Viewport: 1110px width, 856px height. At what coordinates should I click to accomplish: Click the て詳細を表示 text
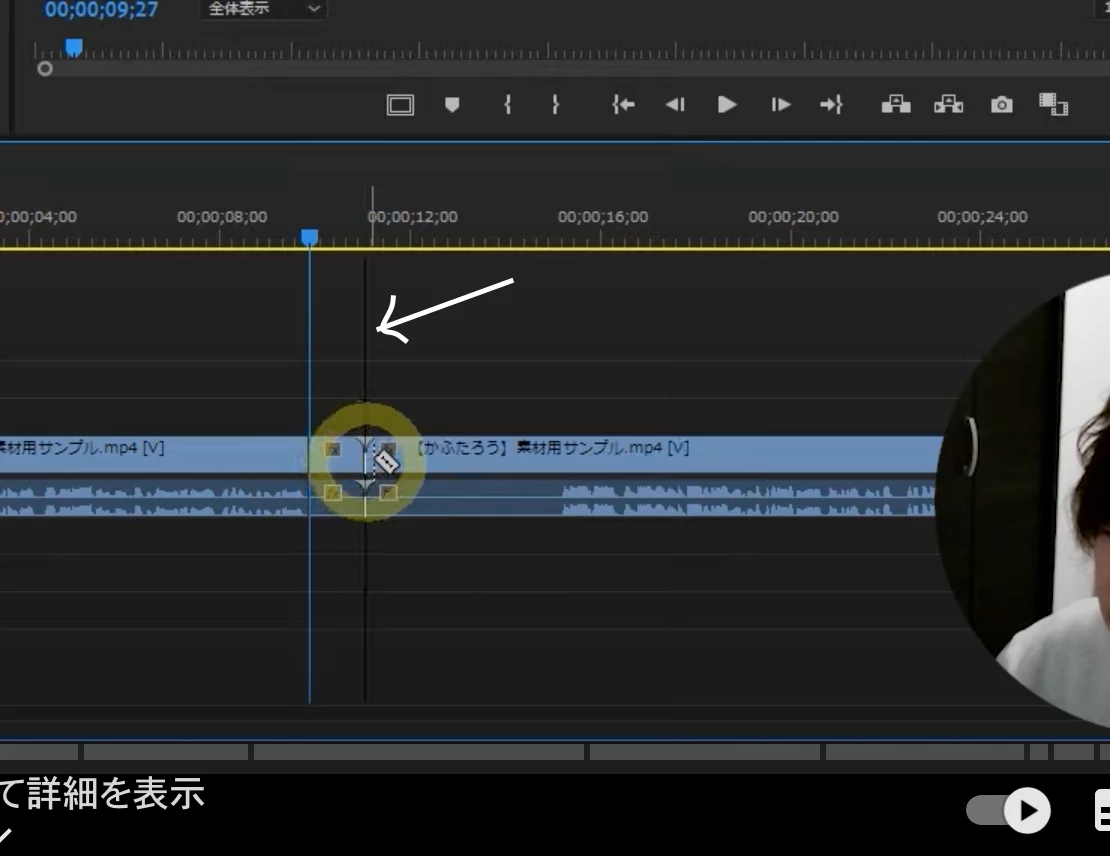[103, 793]
